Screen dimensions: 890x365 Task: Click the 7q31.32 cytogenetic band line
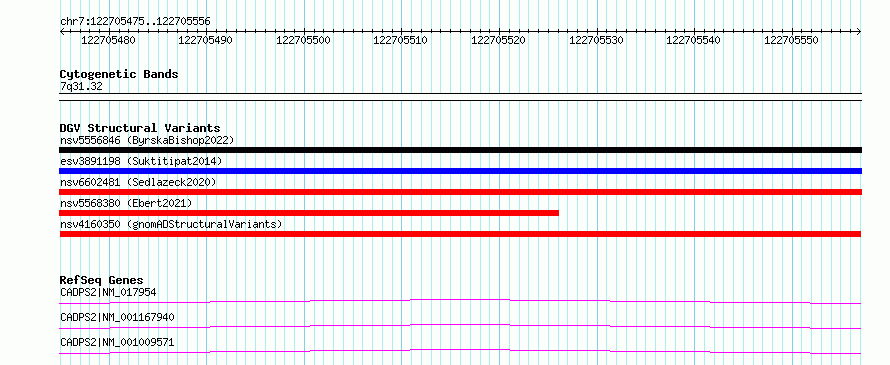click(x=460, y=97)
